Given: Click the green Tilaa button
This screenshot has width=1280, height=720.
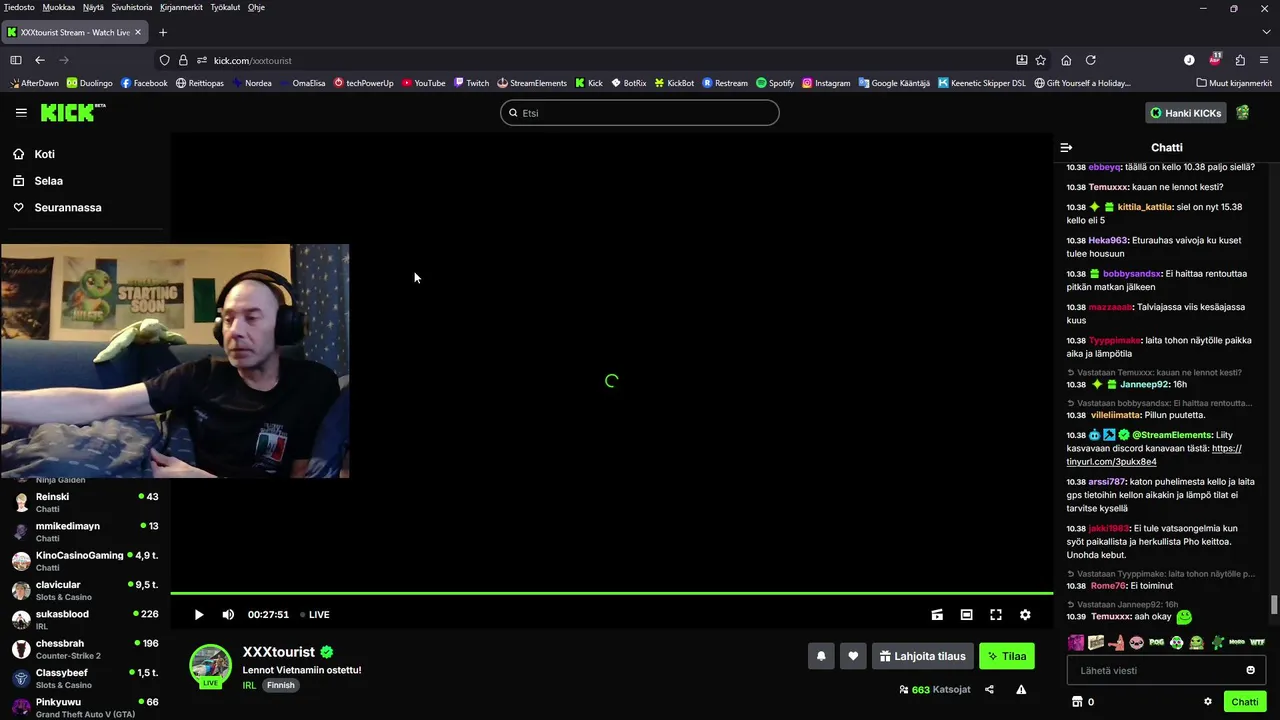Looking at the screenshot, I should click(x=1007, y=656).
